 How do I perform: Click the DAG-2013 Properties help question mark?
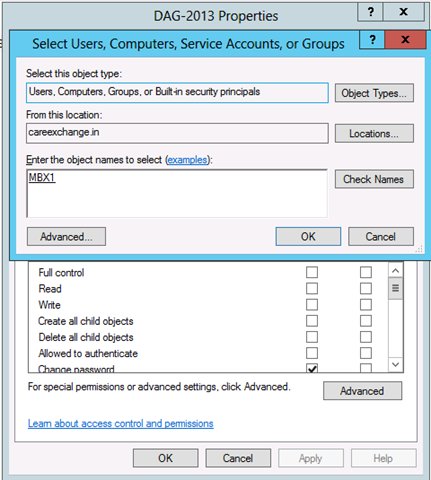370,12
